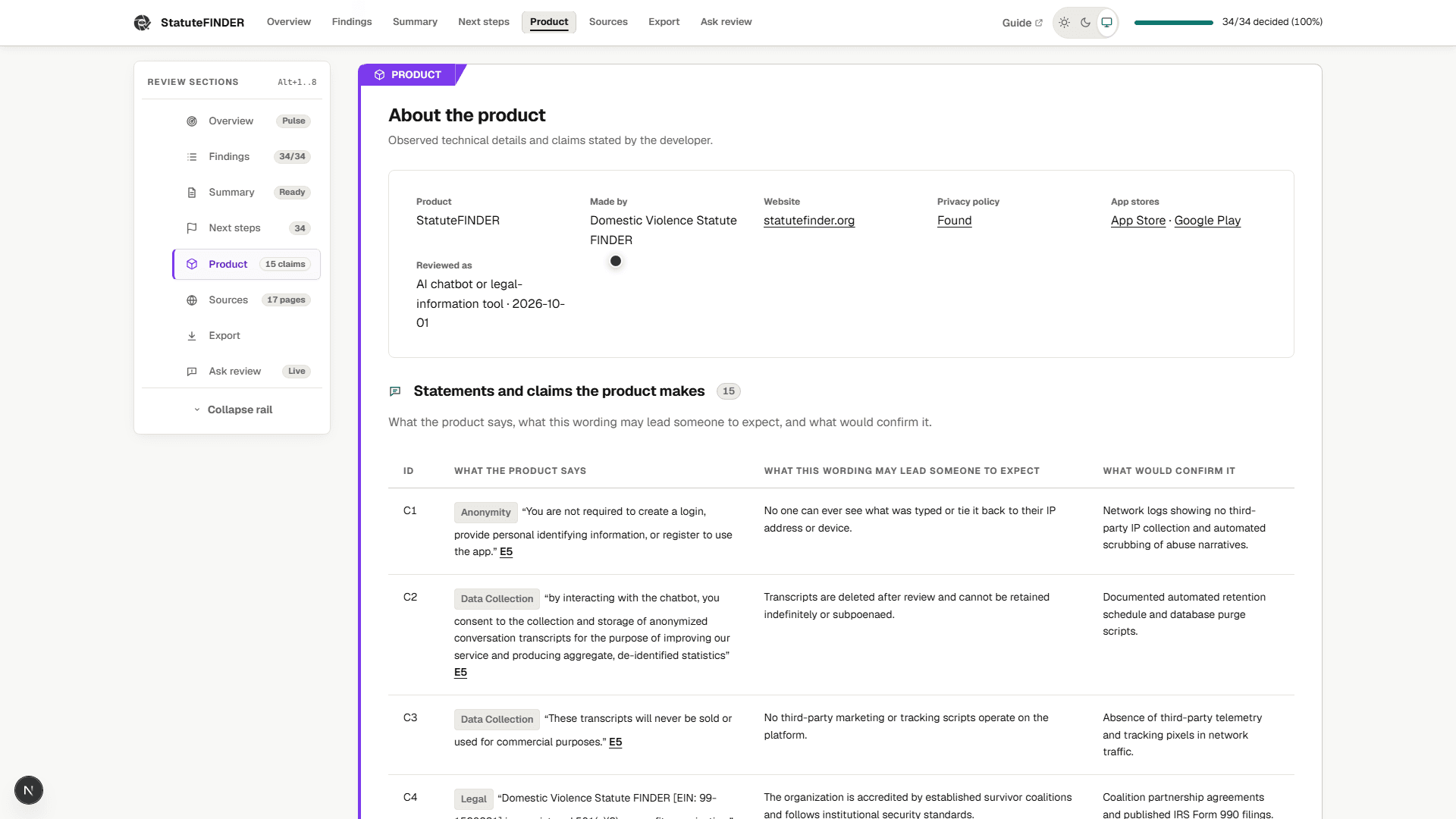Click the Legal tag on claim C4
This screenshot has height=819, width=1456.
[473, 799]
